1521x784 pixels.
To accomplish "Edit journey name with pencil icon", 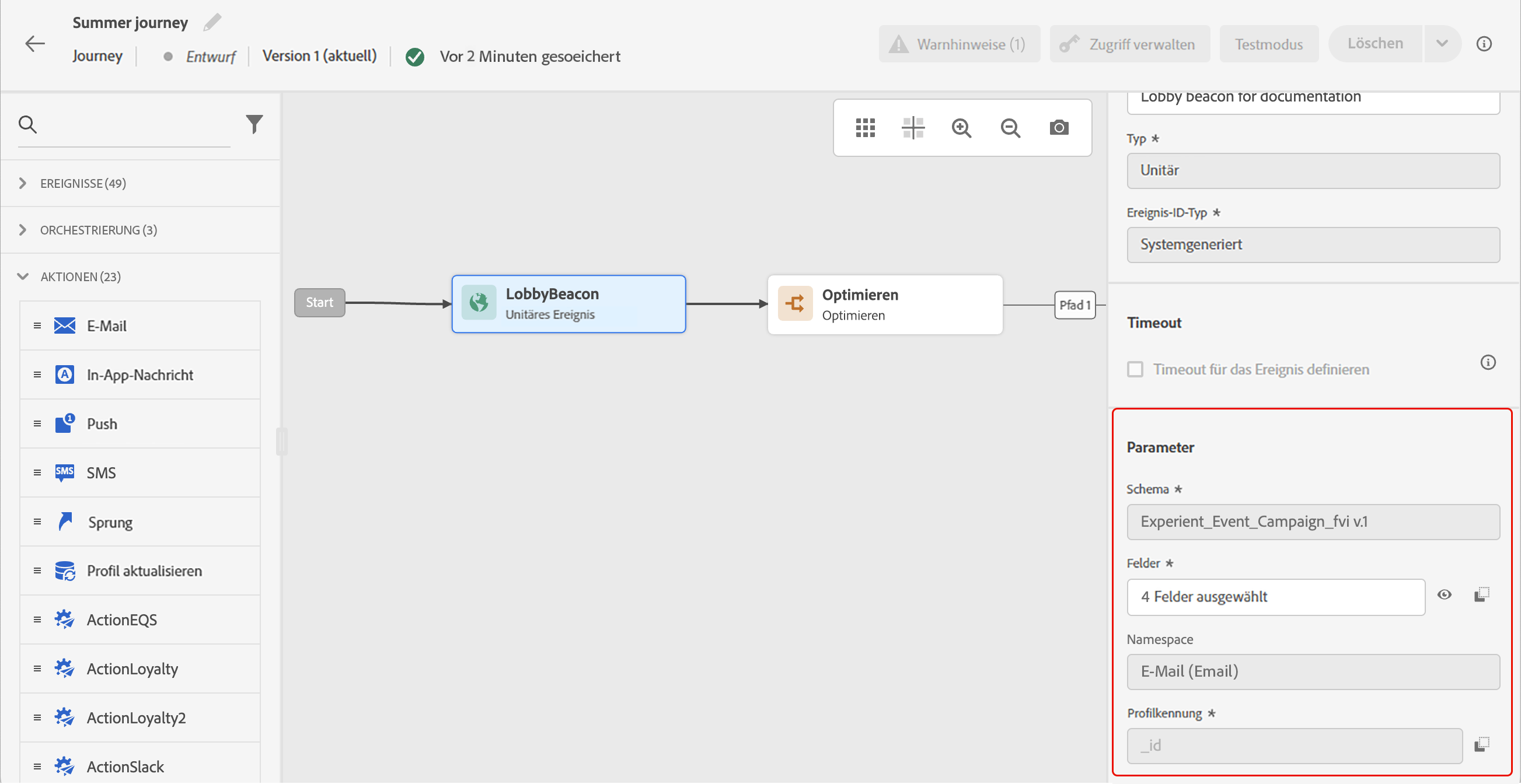I will (x=212, y=22).
